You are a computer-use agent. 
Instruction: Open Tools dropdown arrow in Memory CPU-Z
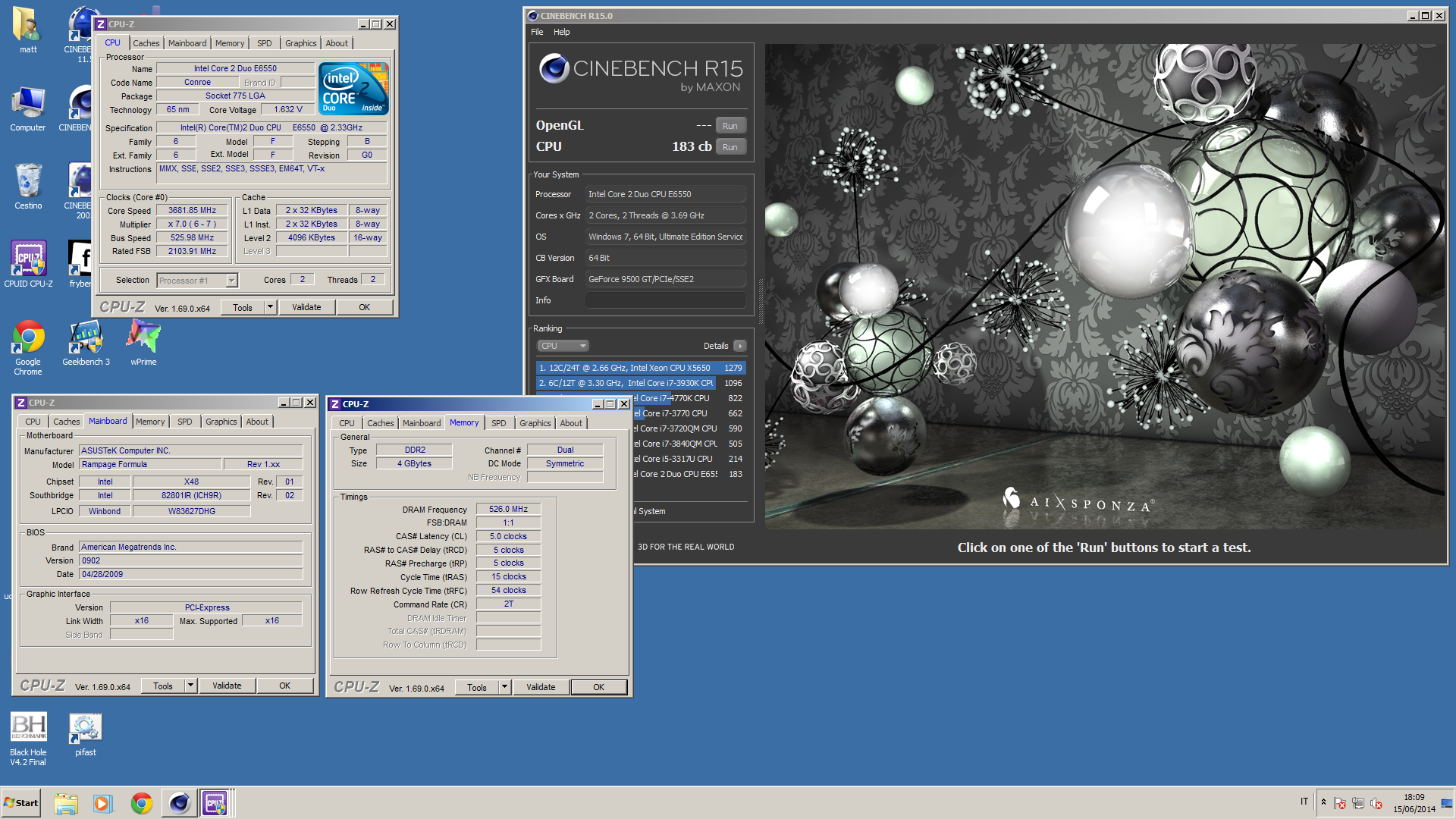tap(504, 687)
